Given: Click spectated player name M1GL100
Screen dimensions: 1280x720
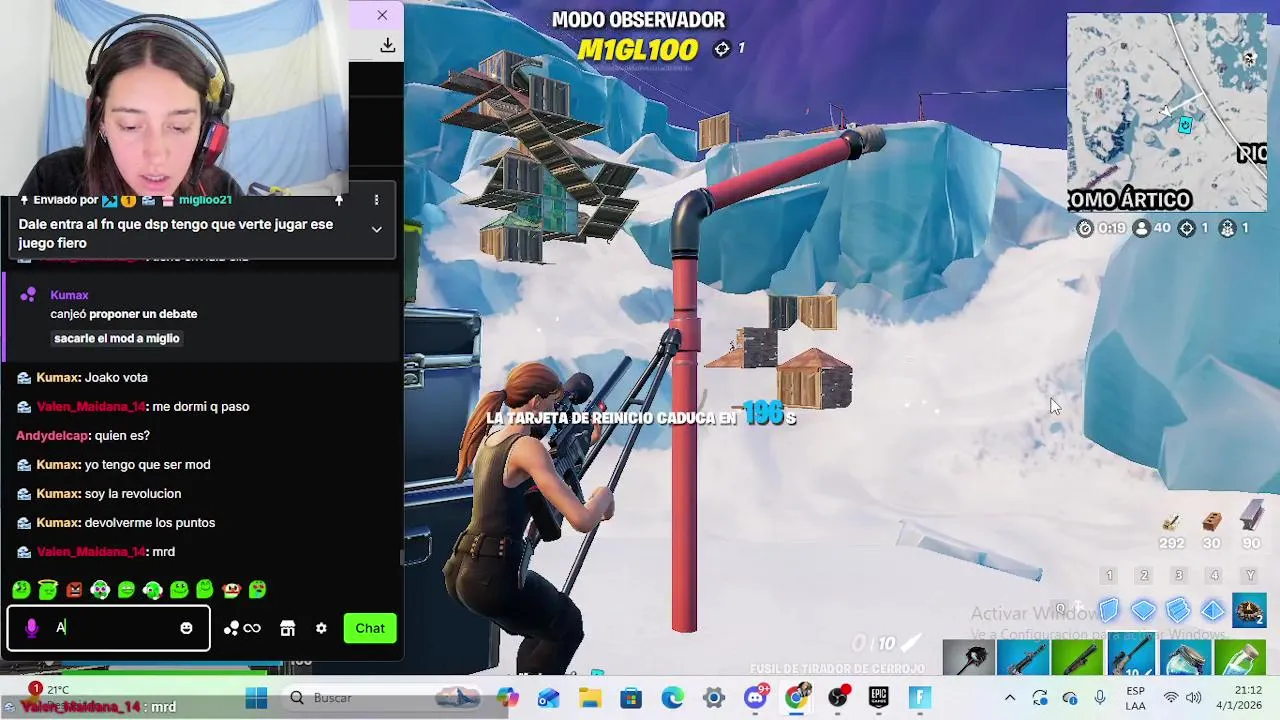Looking at the screenshot, I should [x=637, y=48].
